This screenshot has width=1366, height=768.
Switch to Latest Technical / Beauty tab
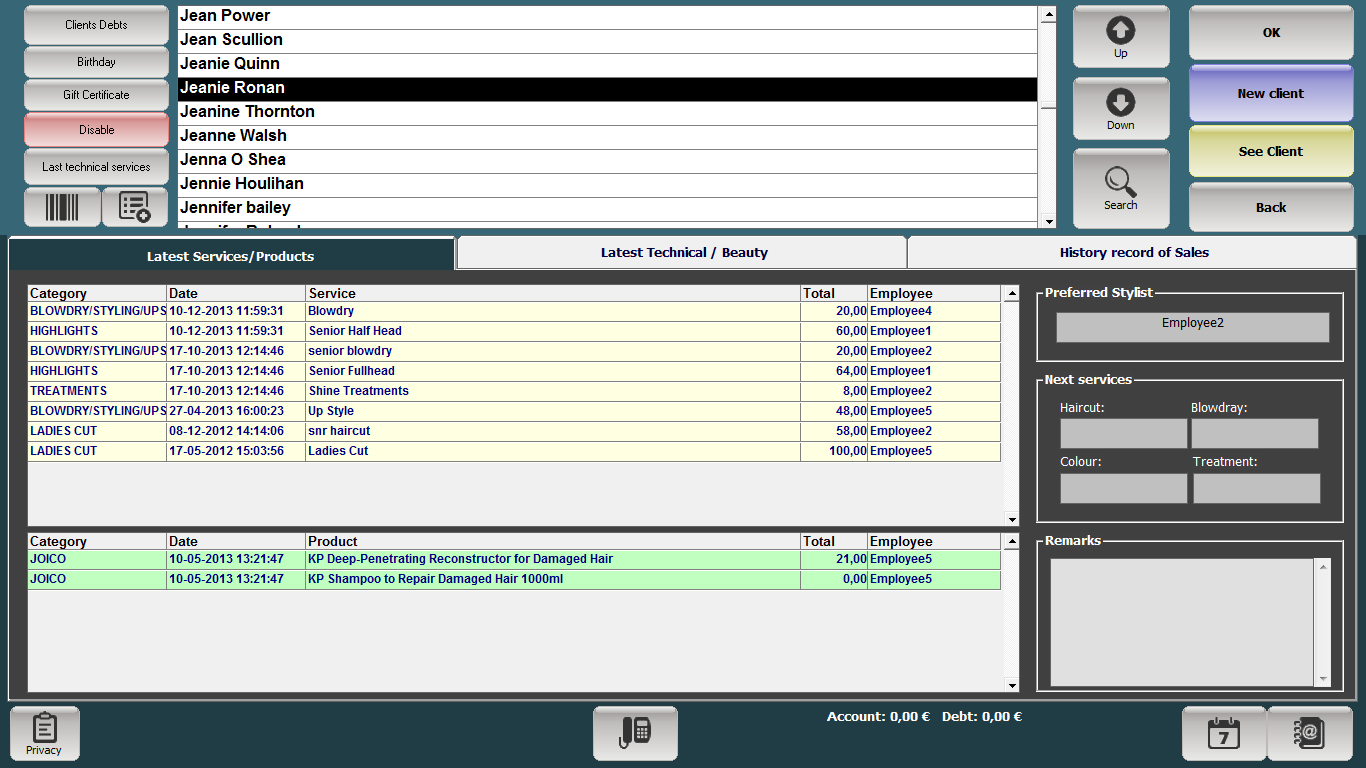coord(683,253)
